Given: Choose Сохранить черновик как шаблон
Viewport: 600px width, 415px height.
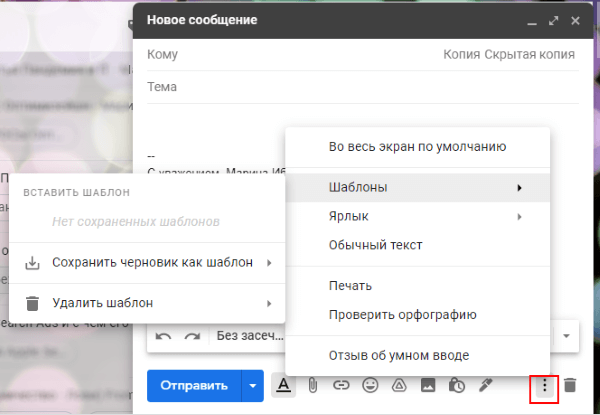Looking at the screenshot, I should (x=147, y=263).
